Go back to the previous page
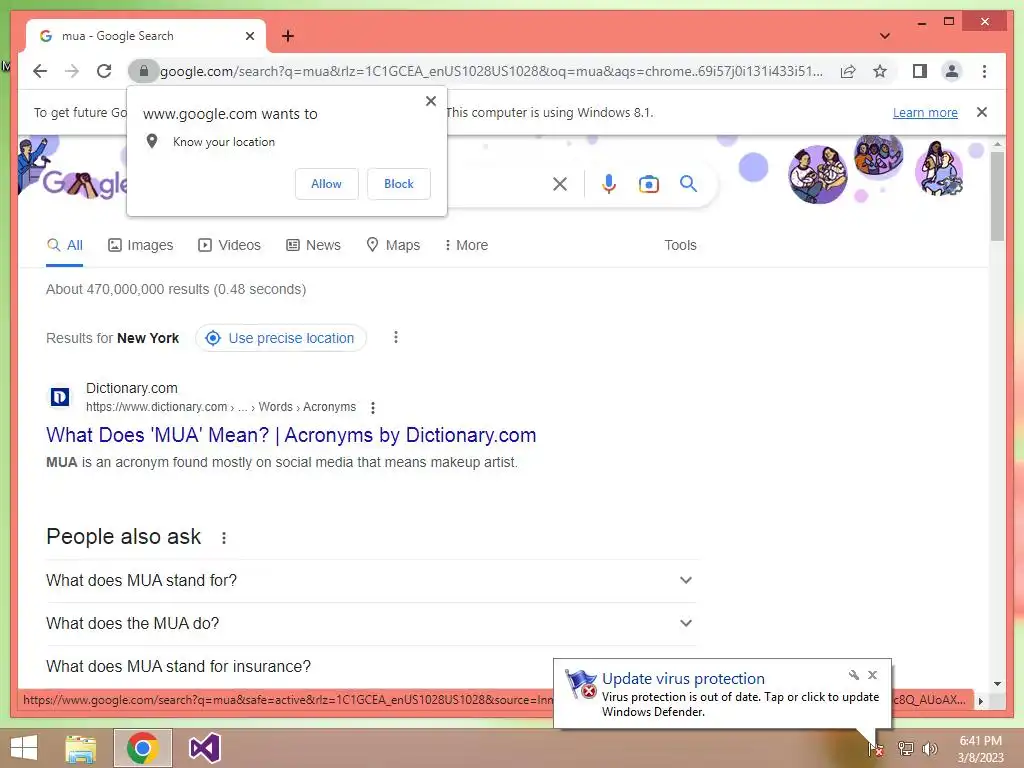Viewport: 1024px width, 768px height. pos(40,71)
